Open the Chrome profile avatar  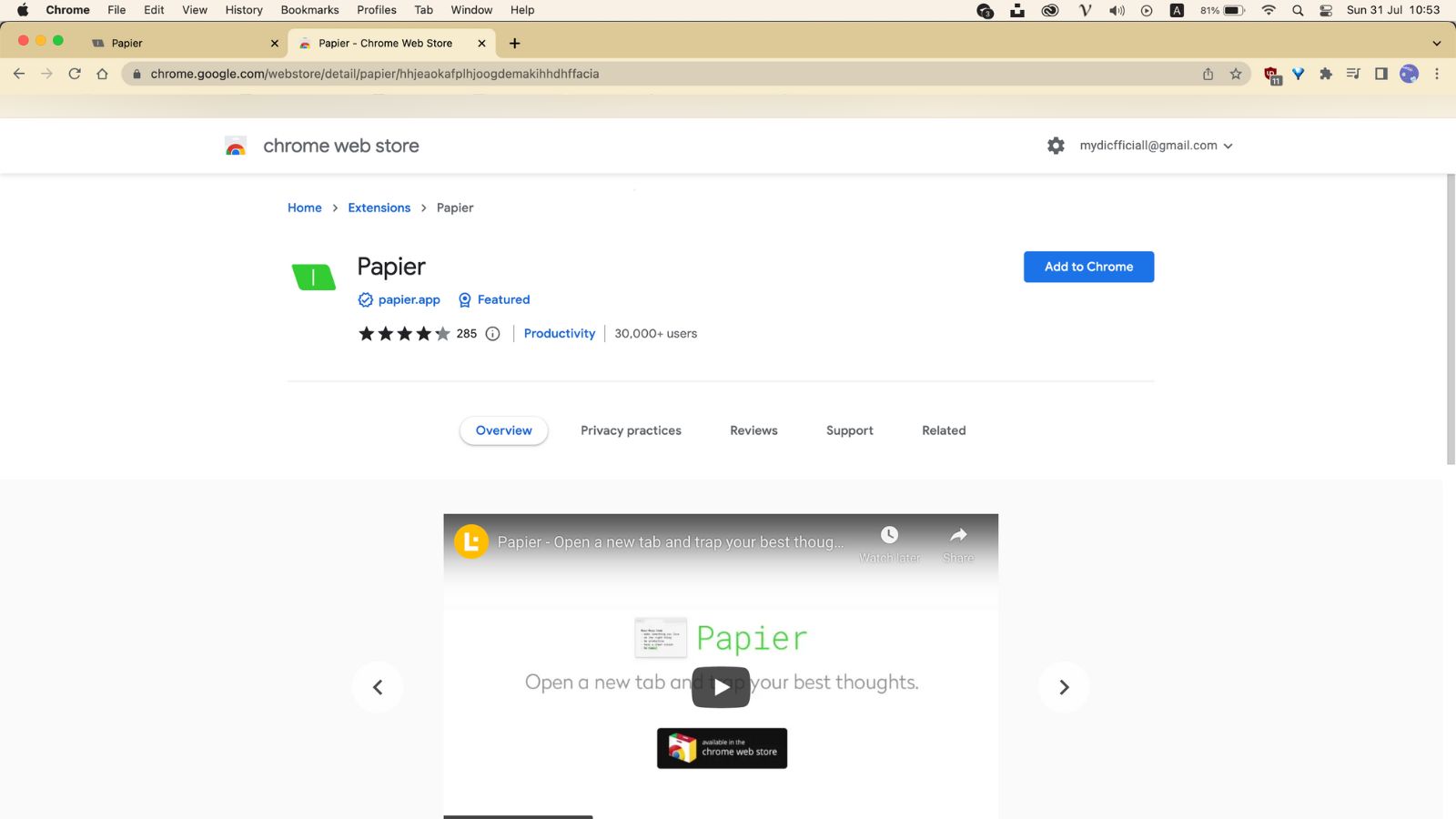(1410, 74)
